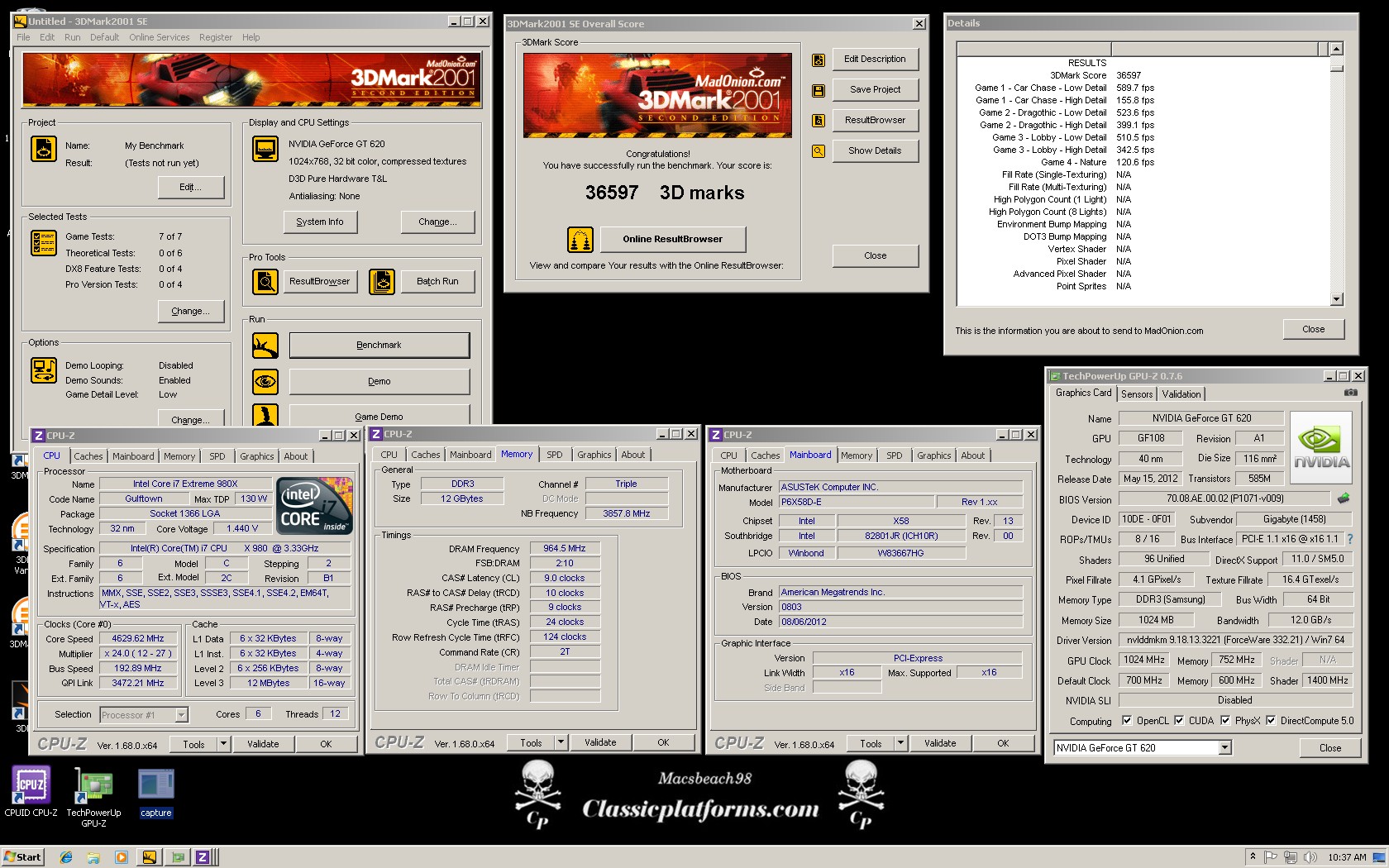Click the Selected Tests checklist icon
The image size is (1389, 868).
point(43,242)
